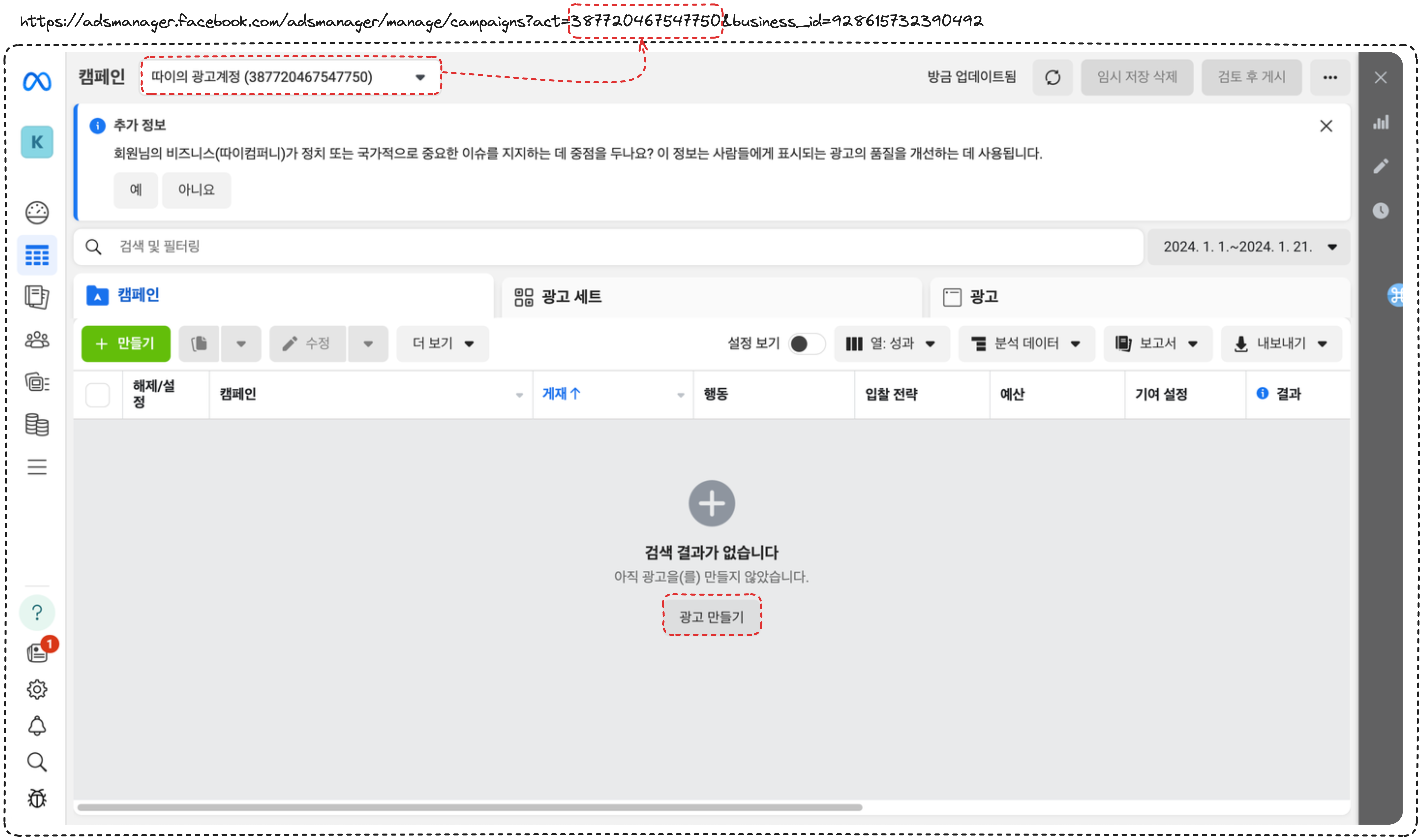The width and height of the screenshot is (1421, 840).
Task: Click the refresh icon button
Action: pyautogui.click(x=1052, y=77)
